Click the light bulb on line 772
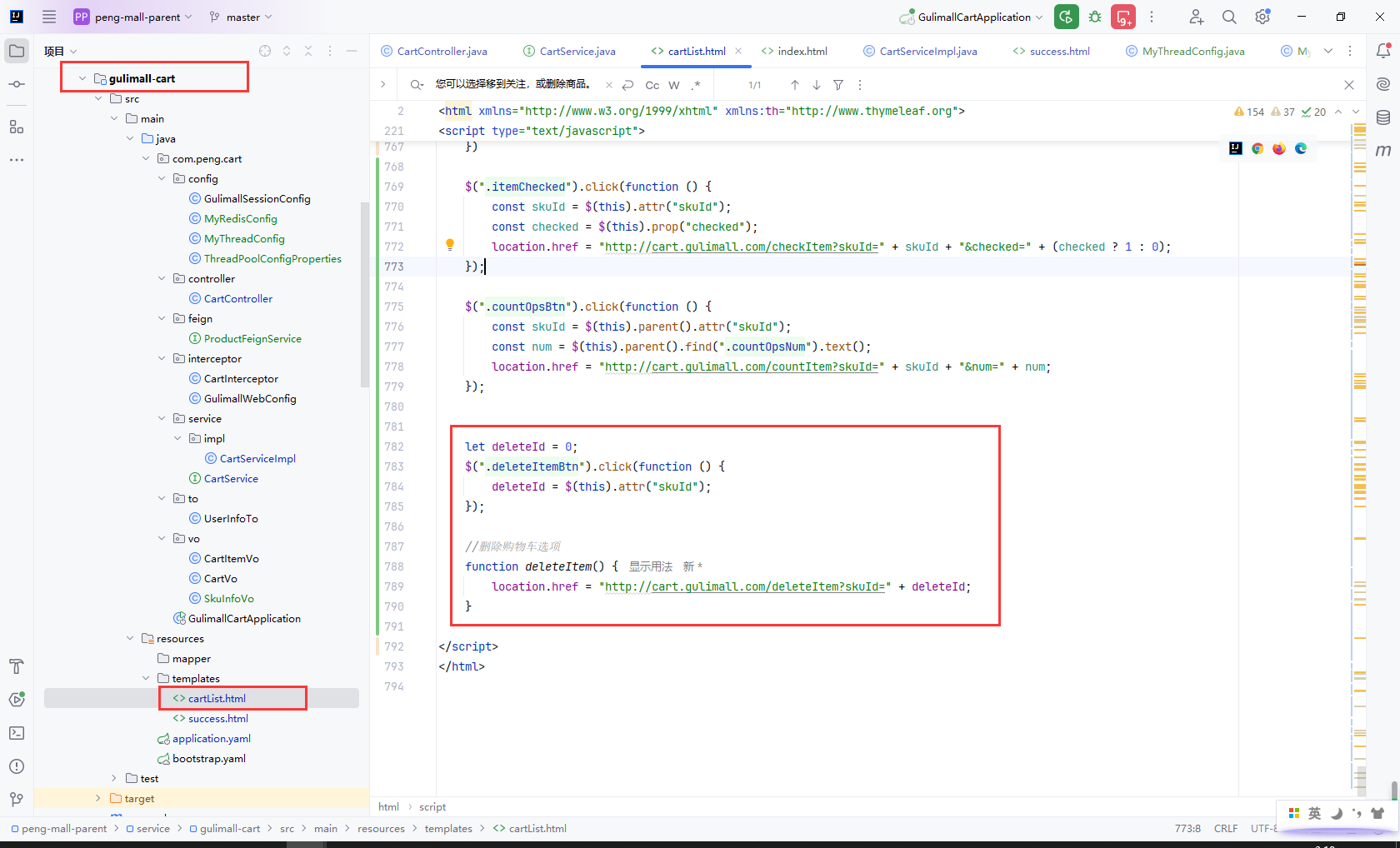Viewport: 1400px width, 848px height. [450, 245]
